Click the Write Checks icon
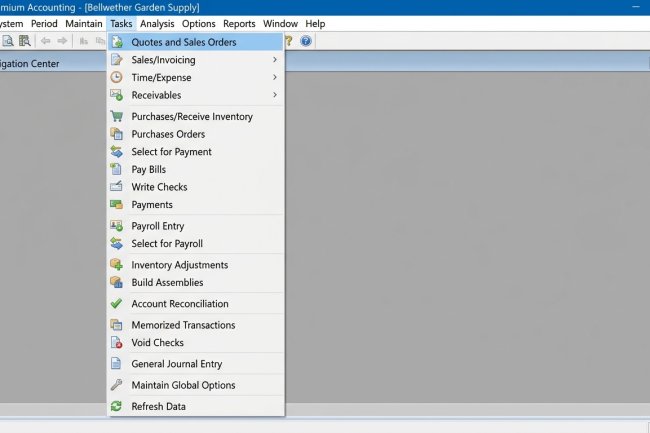The width and height of the screenshot is (650, 433). coord(116,186)
